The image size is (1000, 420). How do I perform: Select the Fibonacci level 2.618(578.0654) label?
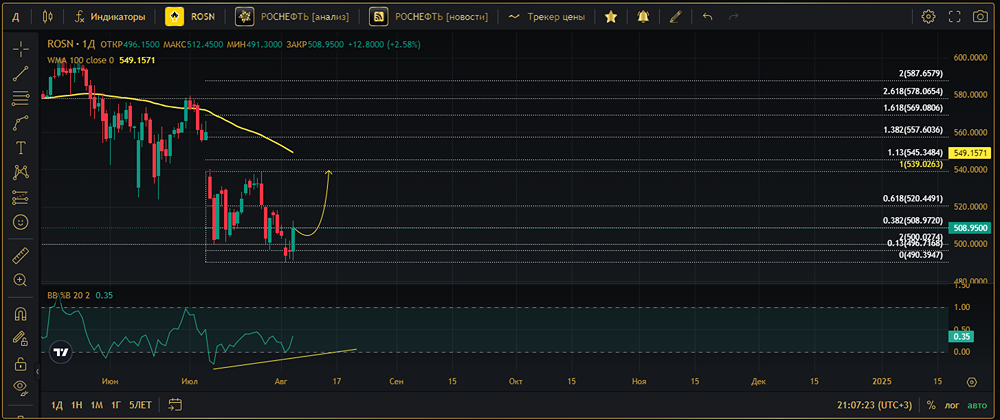[x=913, y=91]
